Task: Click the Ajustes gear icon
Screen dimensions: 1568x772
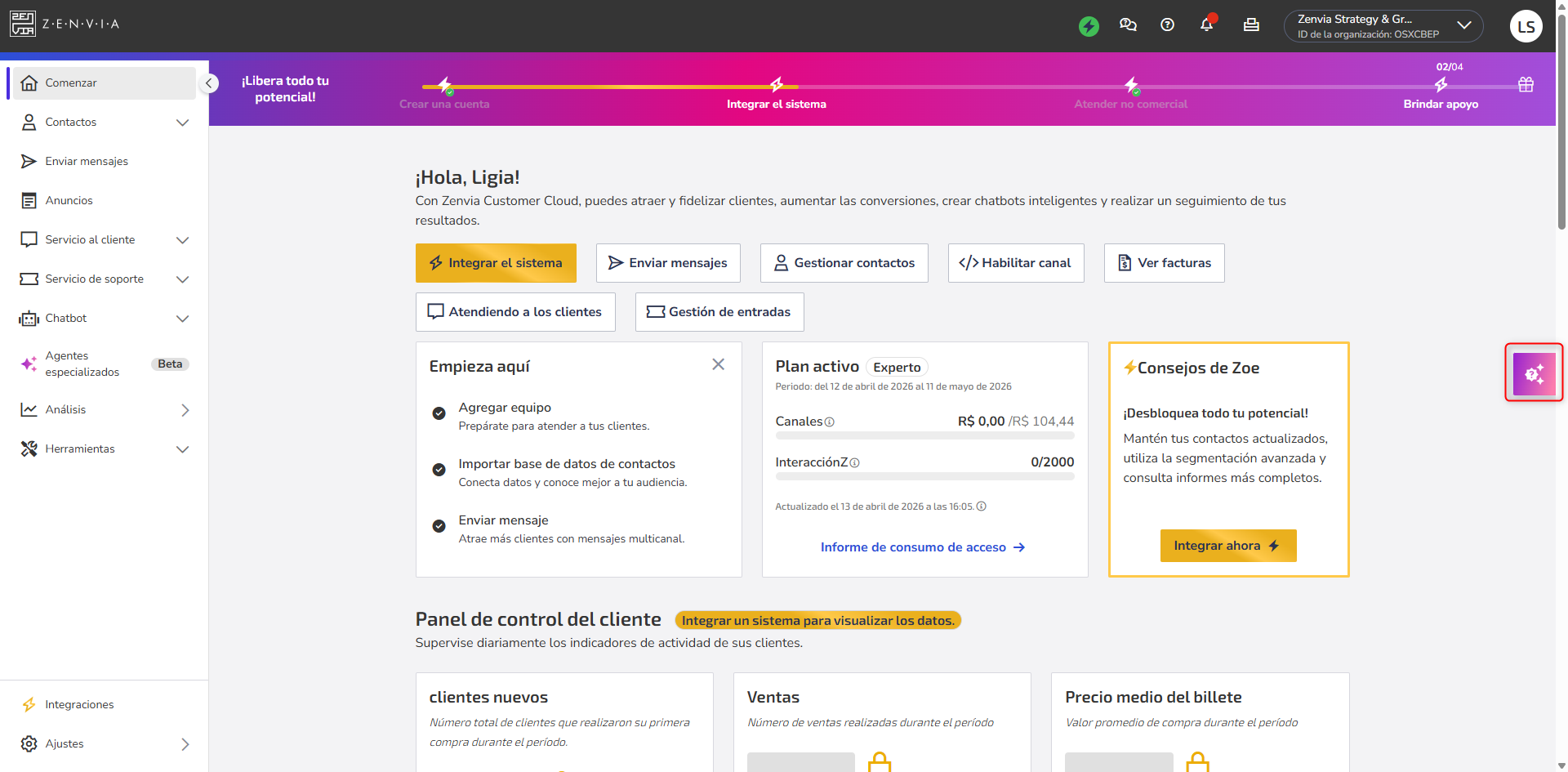Action: [29, 743]
